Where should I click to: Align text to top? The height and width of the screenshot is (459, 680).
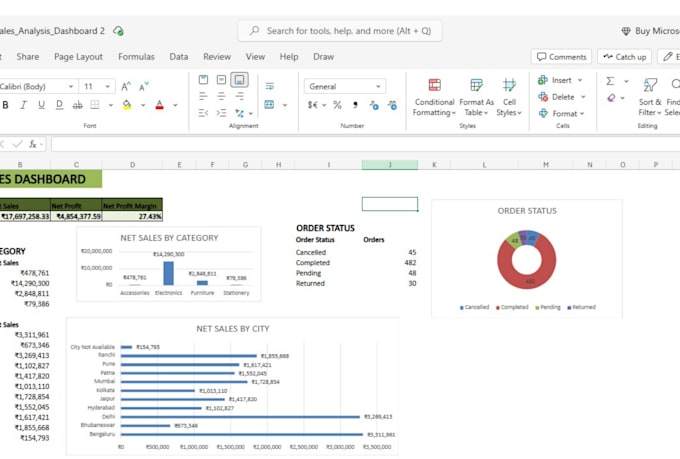pyautogui.click(x=203, y=79)
